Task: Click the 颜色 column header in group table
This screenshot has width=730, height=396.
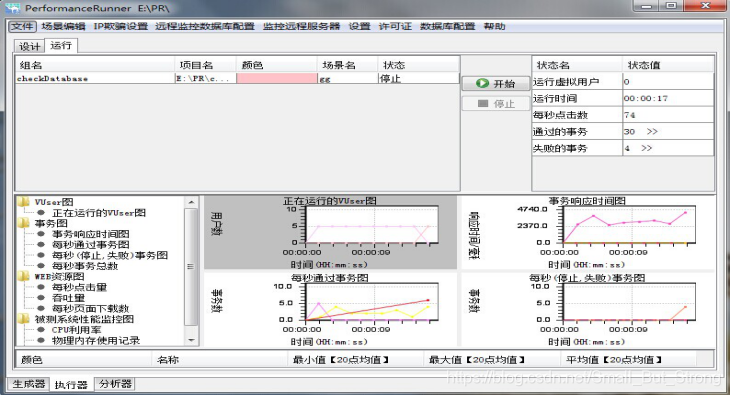Action: pyautogui.click(x=277, y=65)
